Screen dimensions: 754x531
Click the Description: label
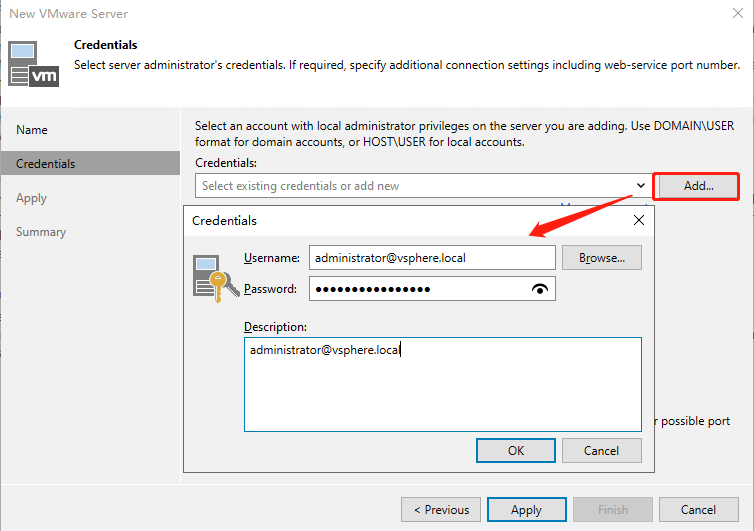pyautogui.click(x=275, y=327)
